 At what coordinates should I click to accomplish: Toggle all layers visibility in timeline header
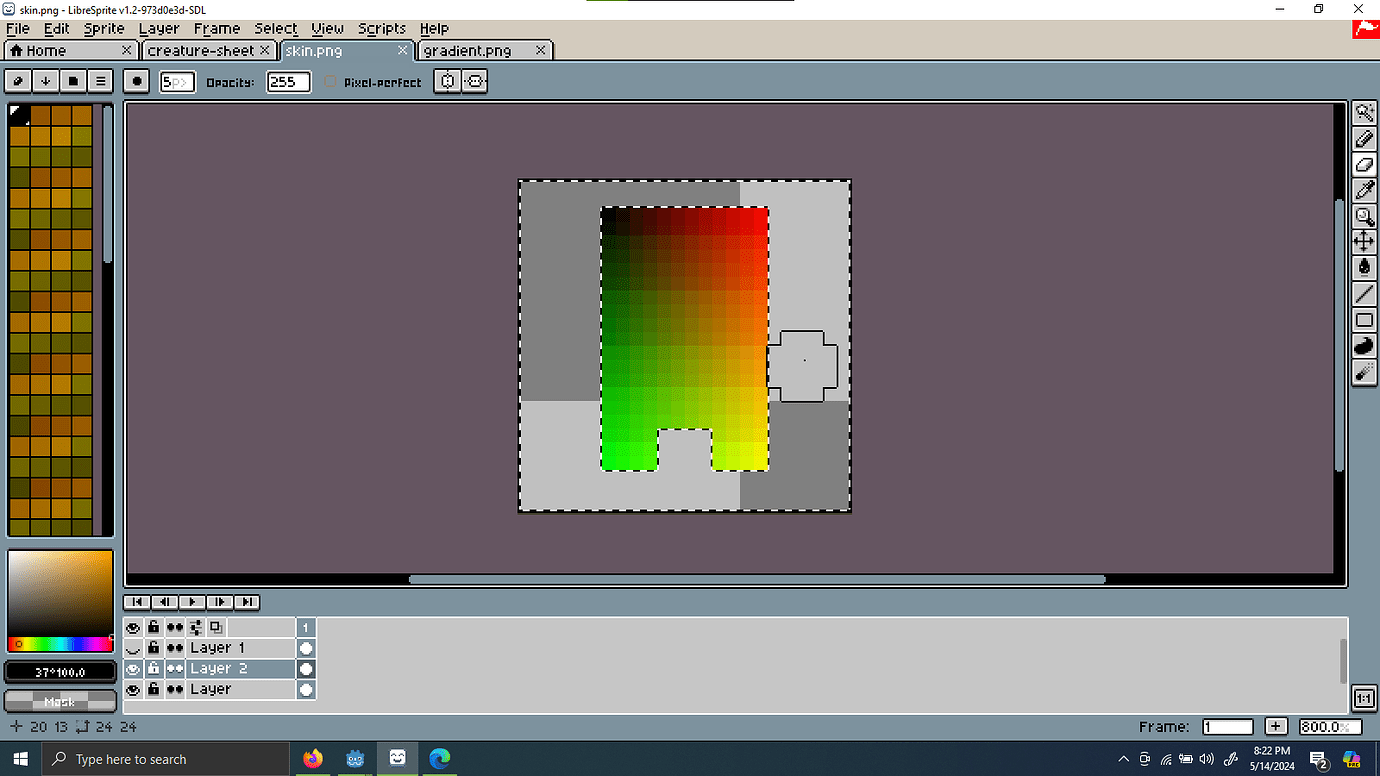click(x=133, y=627)
